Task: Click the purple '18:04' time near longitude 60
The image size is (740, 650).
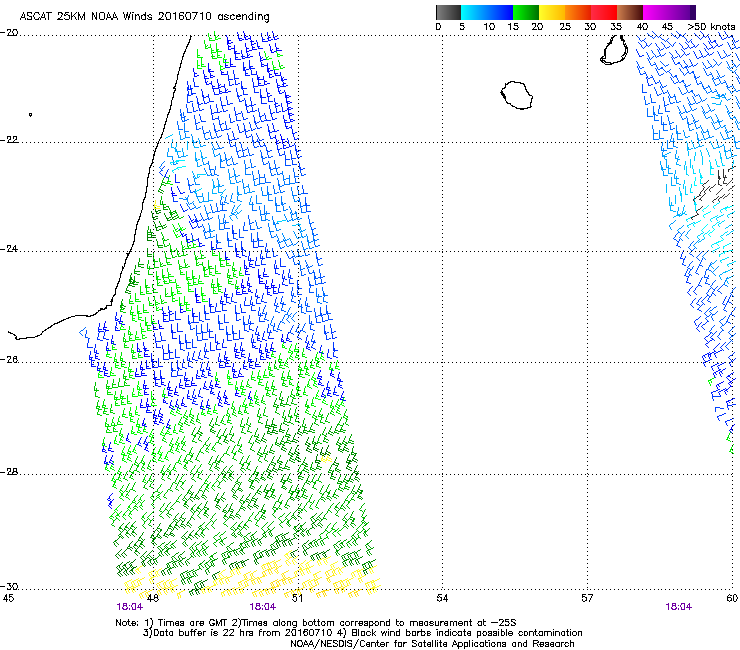Action: tap(679, 607)
